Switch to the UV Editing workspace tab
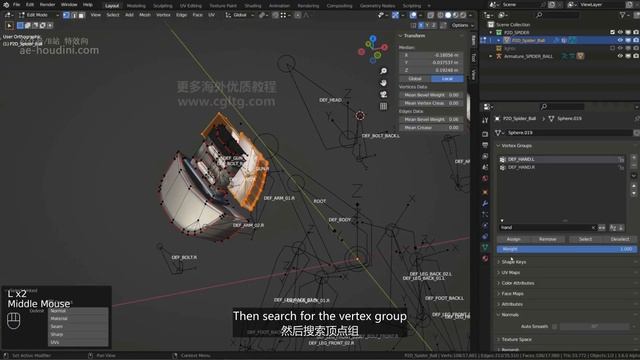Image resolution: width=640 pixels, height=360 pixels. (191, 6)
